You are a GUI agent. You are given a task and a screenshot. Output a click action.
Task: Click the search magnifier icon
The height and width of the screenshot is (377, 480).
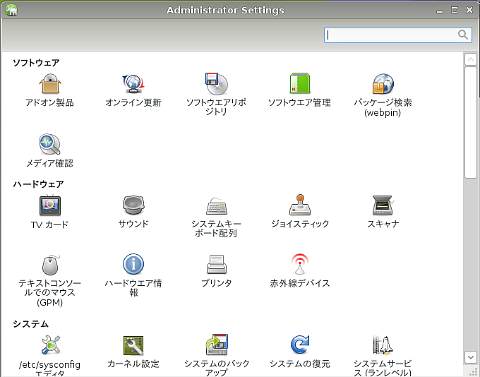[463, 34]
